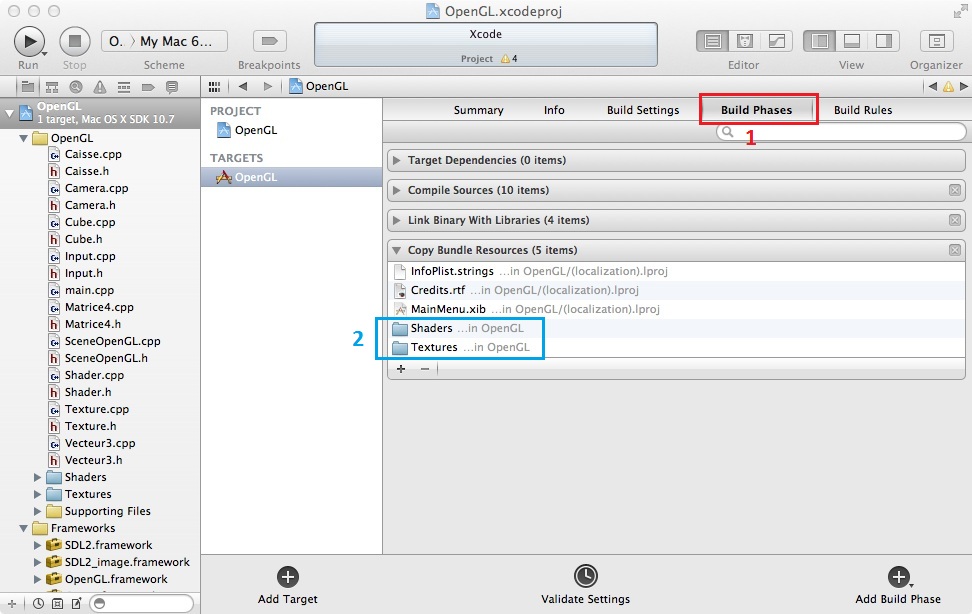Toggle the Utilities panel view
The width and height of the screenshot is (972, 614).
883,42
